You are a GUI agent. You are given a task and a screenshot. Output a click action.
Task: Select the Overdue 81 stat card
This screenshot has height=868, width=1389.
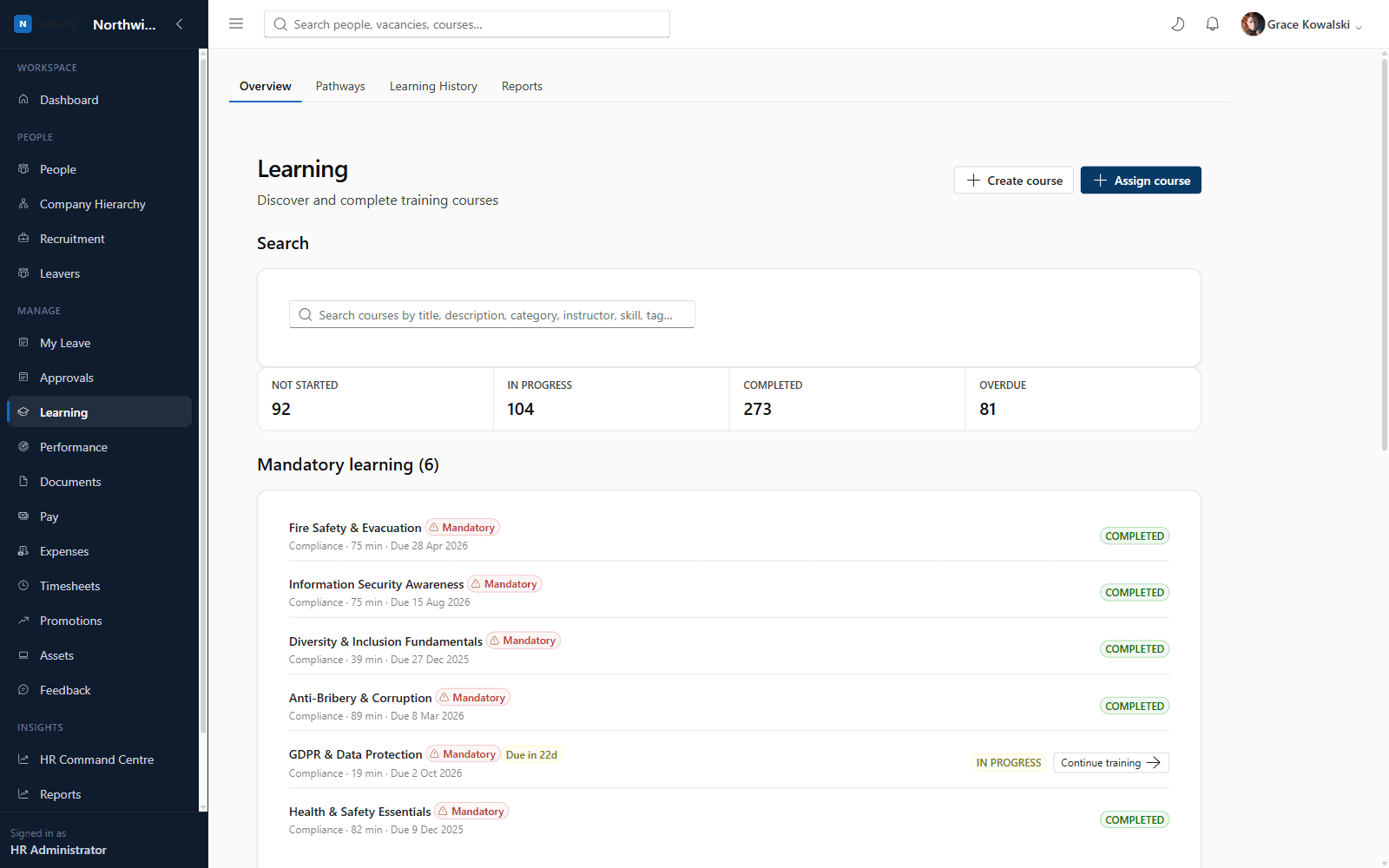pyautogui.click(x=1083, y=399)
